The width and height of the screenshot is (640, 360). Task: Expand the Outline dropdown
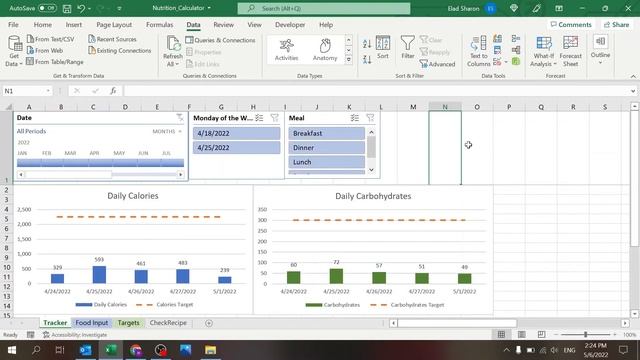coord(600,62)
